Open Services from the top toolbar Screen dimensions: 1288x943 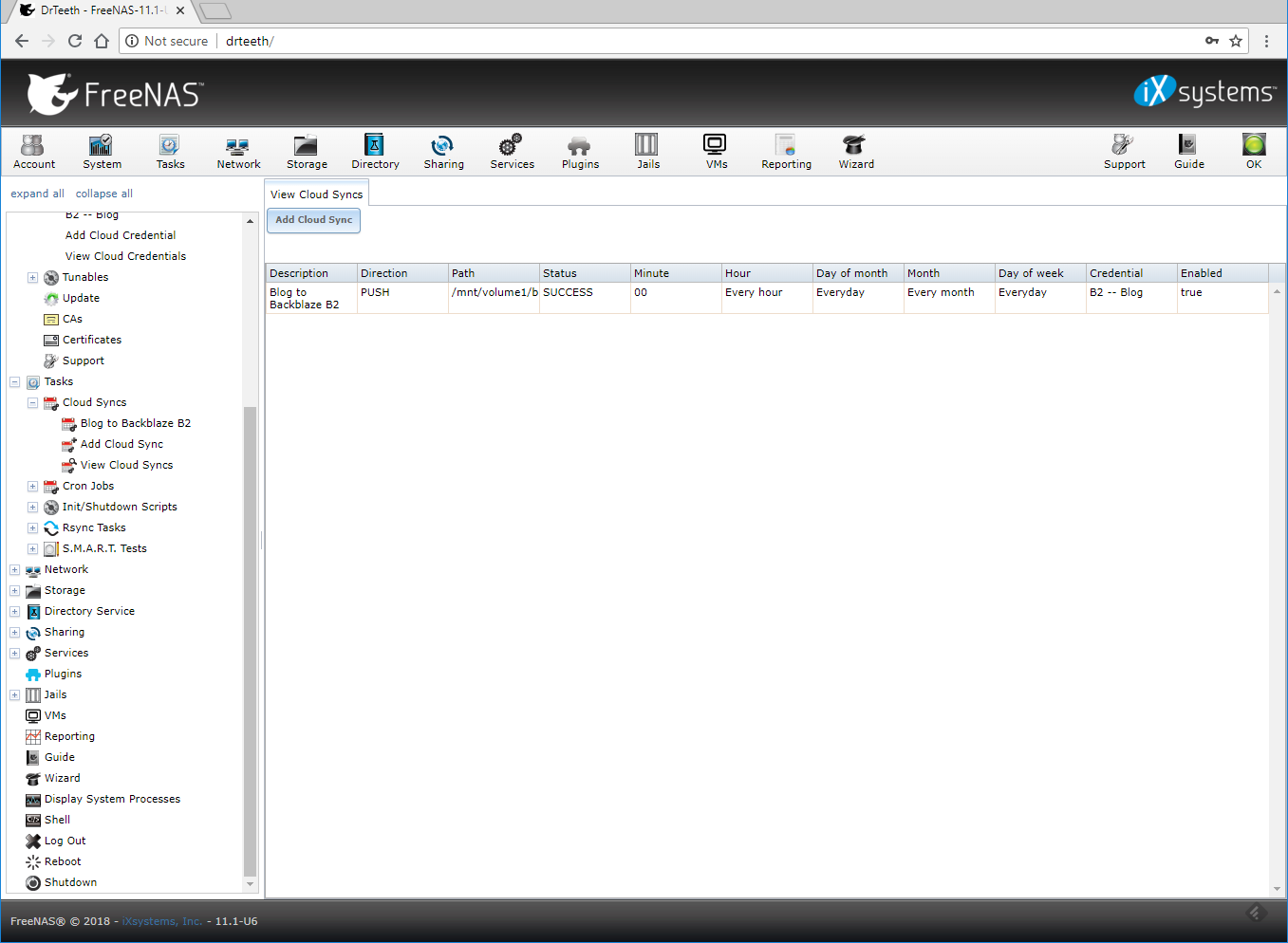[x=512, y=152]
